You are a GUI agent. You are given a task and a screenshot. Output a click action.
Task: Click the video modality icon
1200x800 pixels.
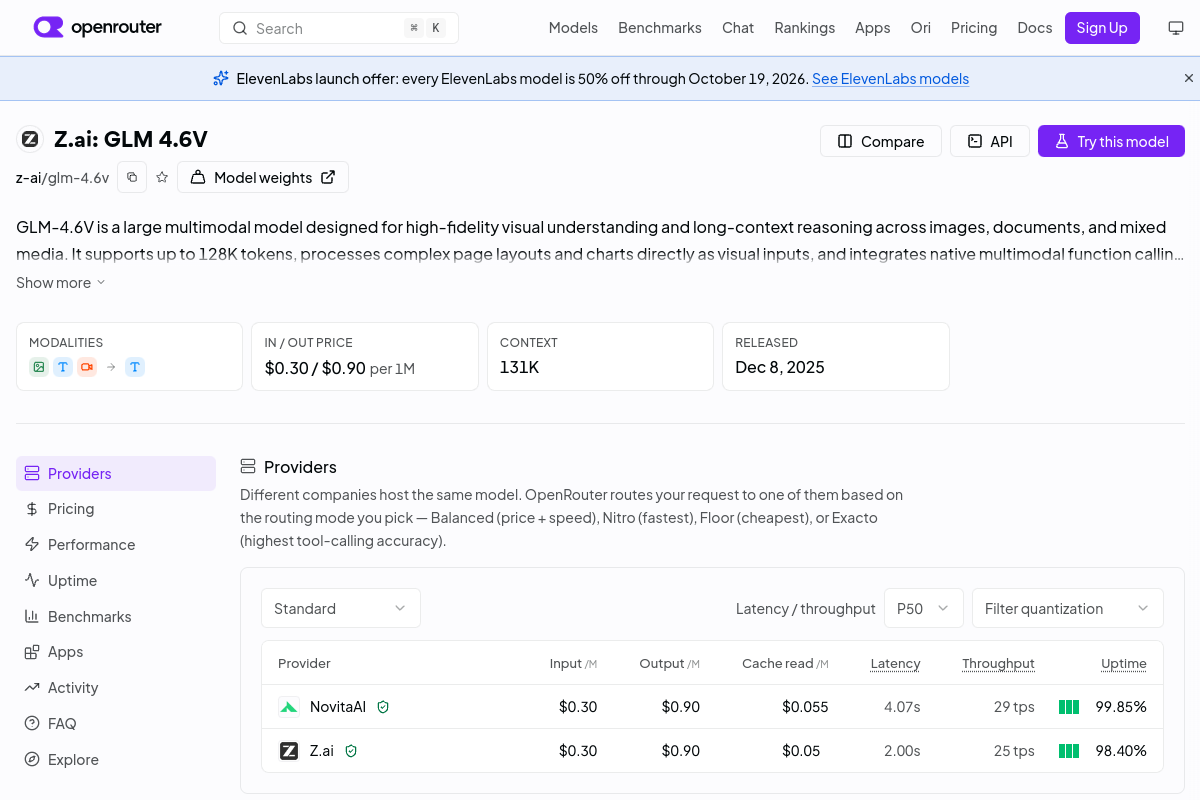coord(87,367)
